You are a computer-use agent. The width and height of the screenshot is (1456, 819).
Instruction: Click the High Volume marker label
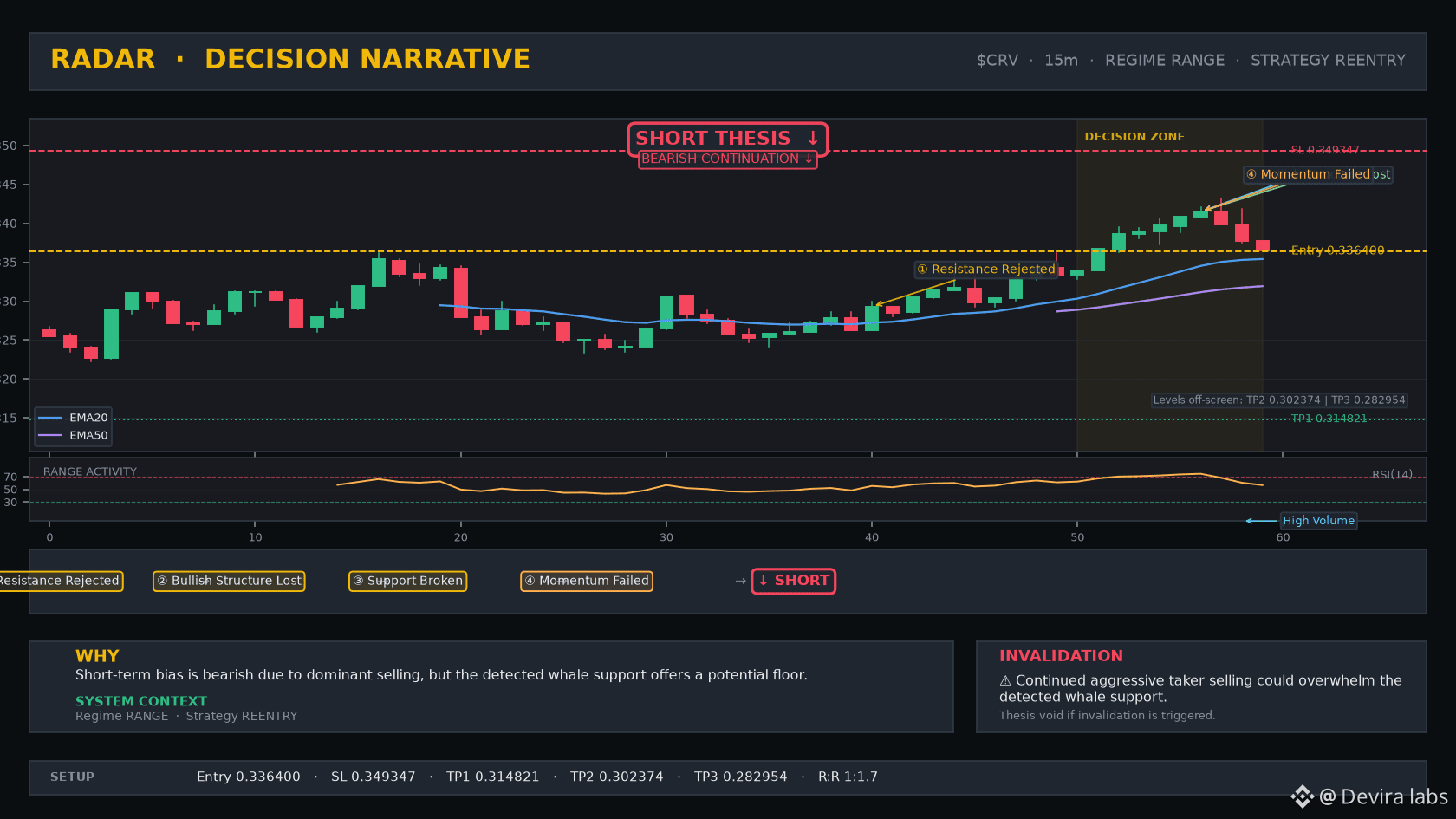pos(1318,521)
